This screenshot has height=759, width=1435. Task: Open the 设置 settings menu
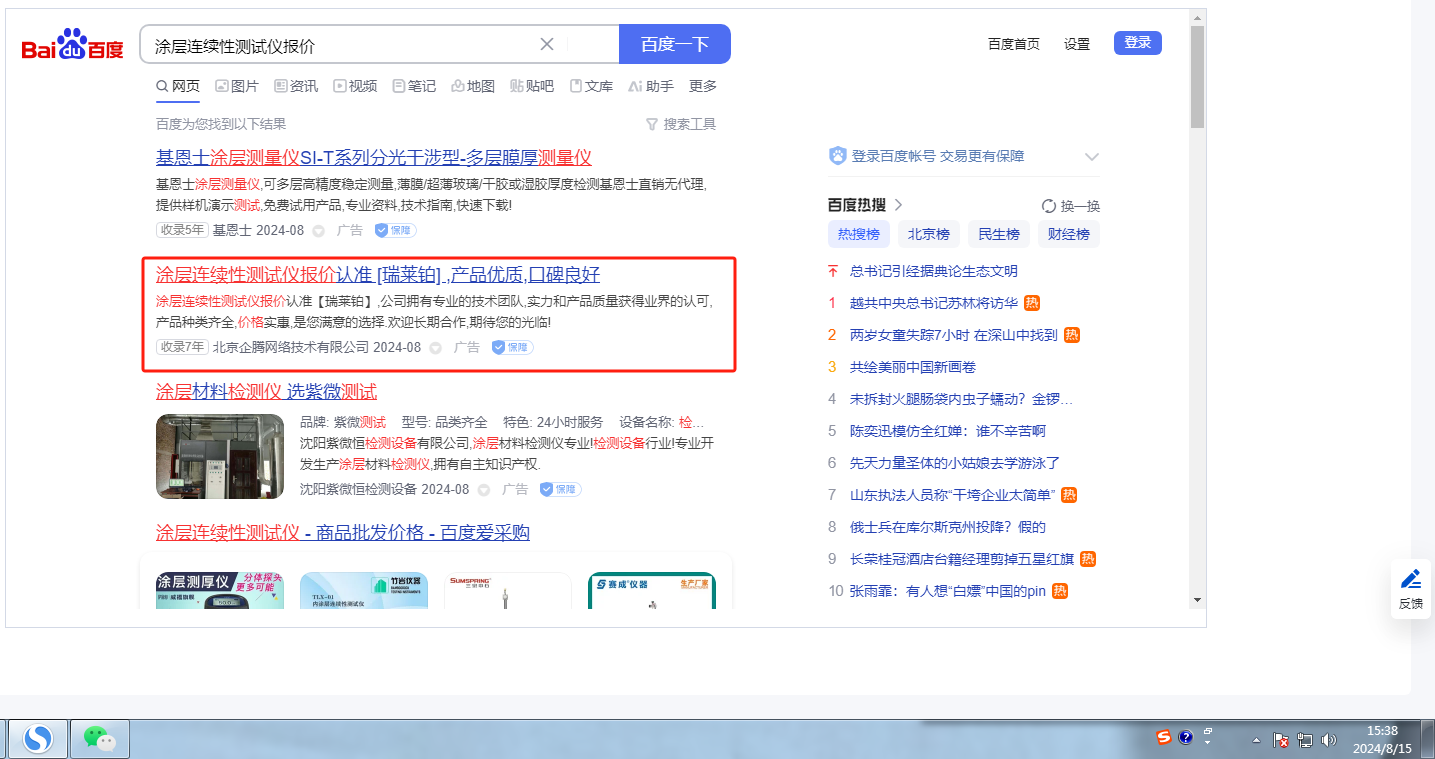pos(1077,44)
